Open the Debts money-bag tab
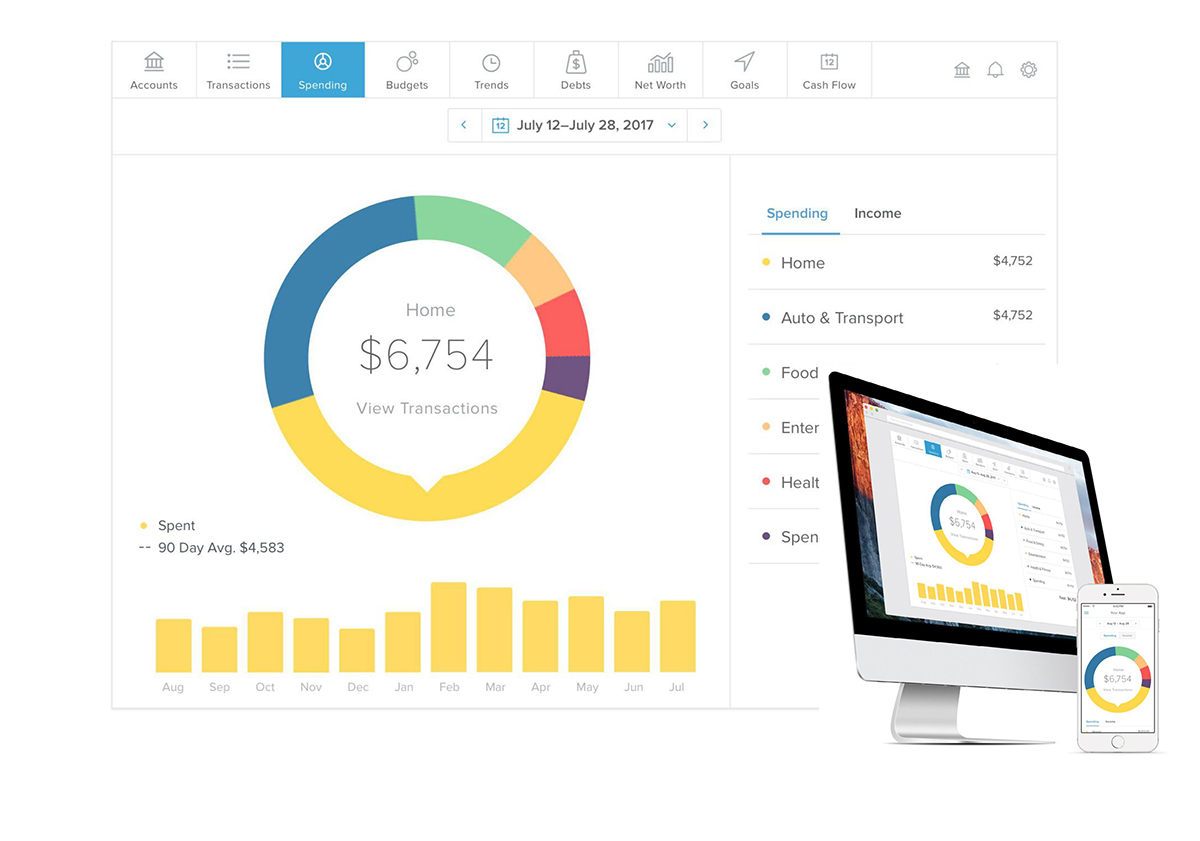The height and width of the screenshot is (841, 1200). tap(576, 70)
